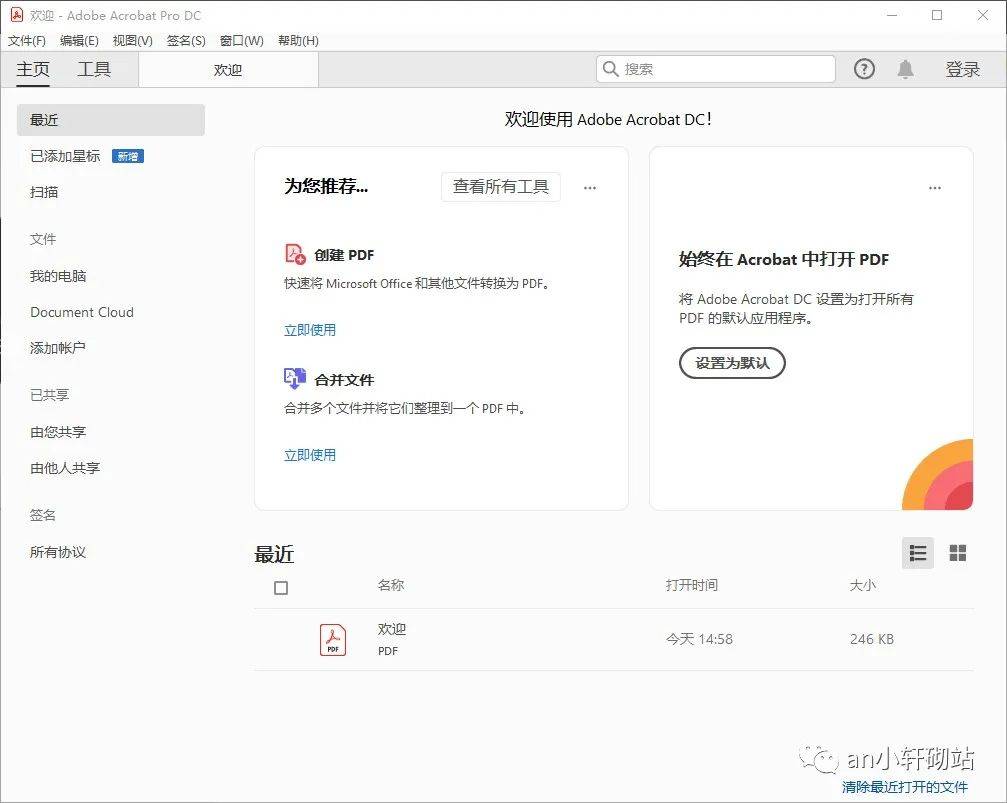The image size is (1007, 803).
Task: Click the PDF file icon for 欢迎
Action: [x=333, y=640]
